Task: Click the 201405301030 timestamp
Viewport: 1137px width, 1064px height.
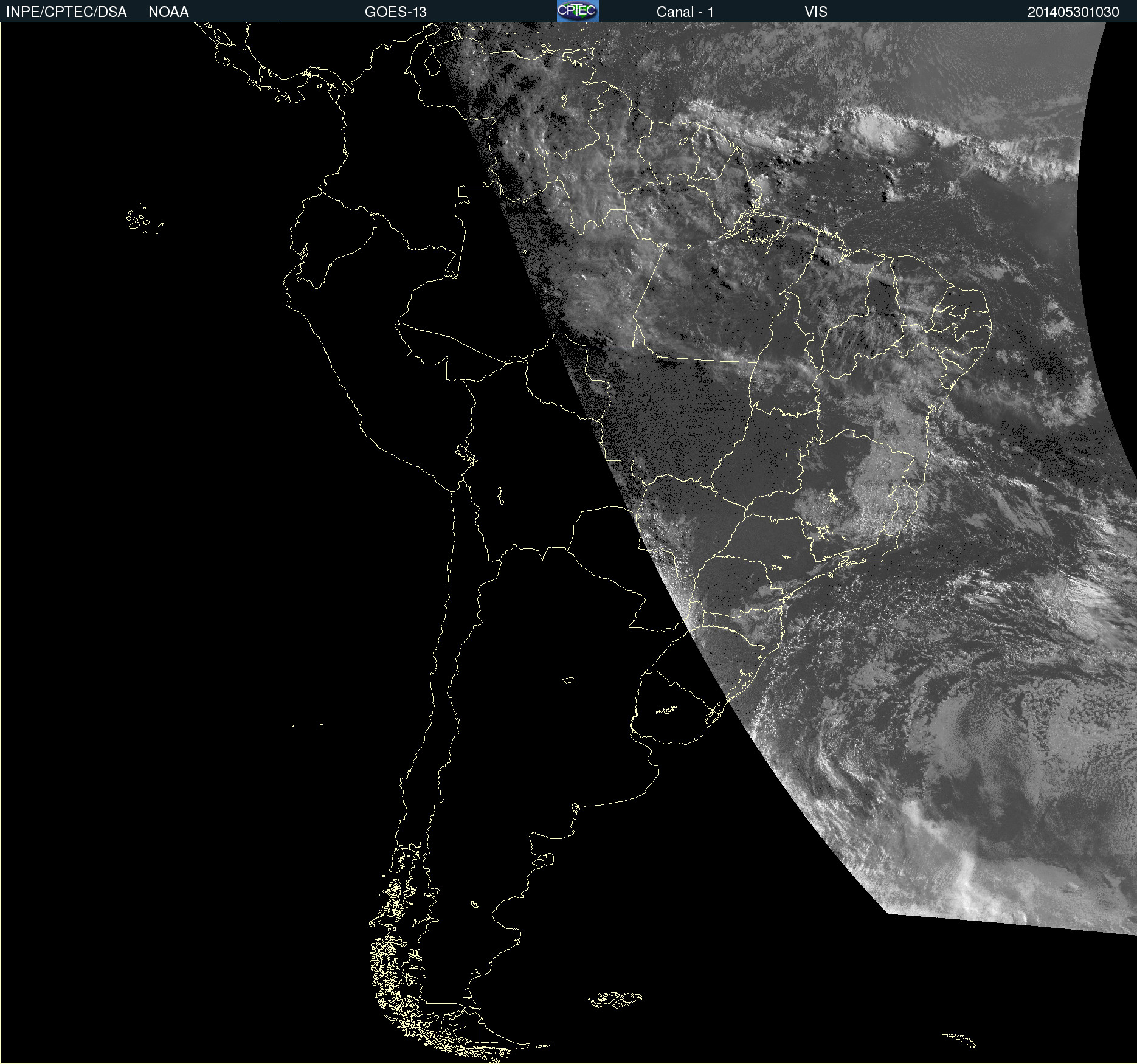Action: click(1073, 12)
